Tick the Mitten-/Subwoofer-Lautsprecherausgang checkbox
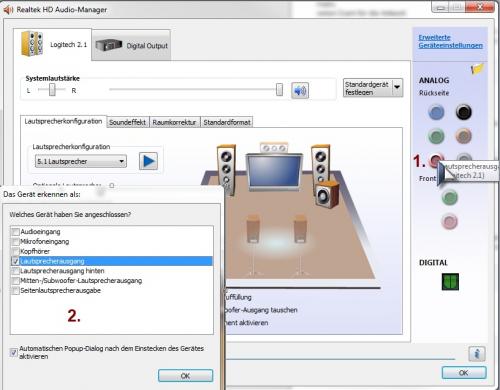The height and width of the screenshot is (390, 500). pos(15,281)
